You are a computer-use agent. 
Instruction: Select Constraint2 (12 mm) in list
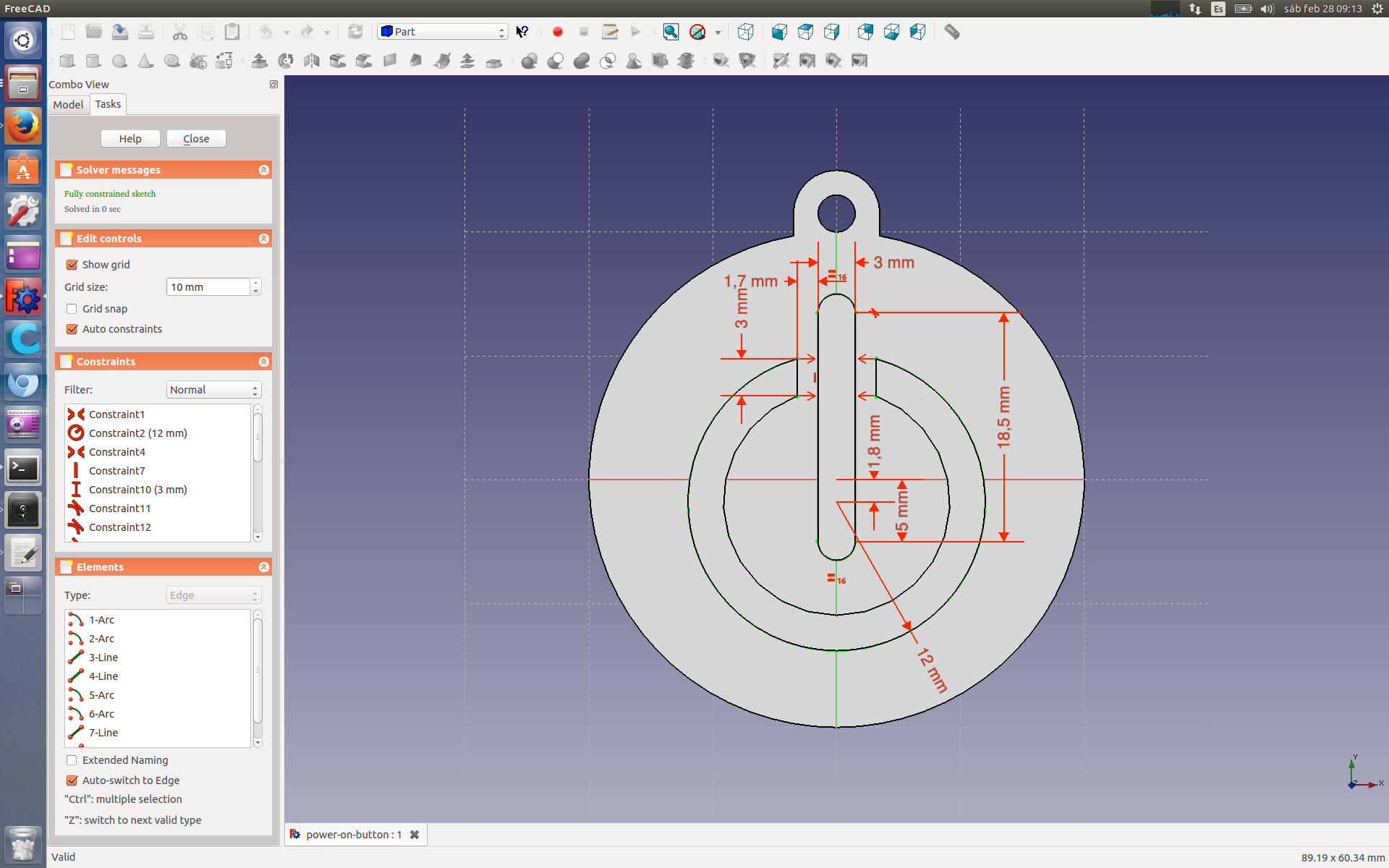[x=137, y=433]
